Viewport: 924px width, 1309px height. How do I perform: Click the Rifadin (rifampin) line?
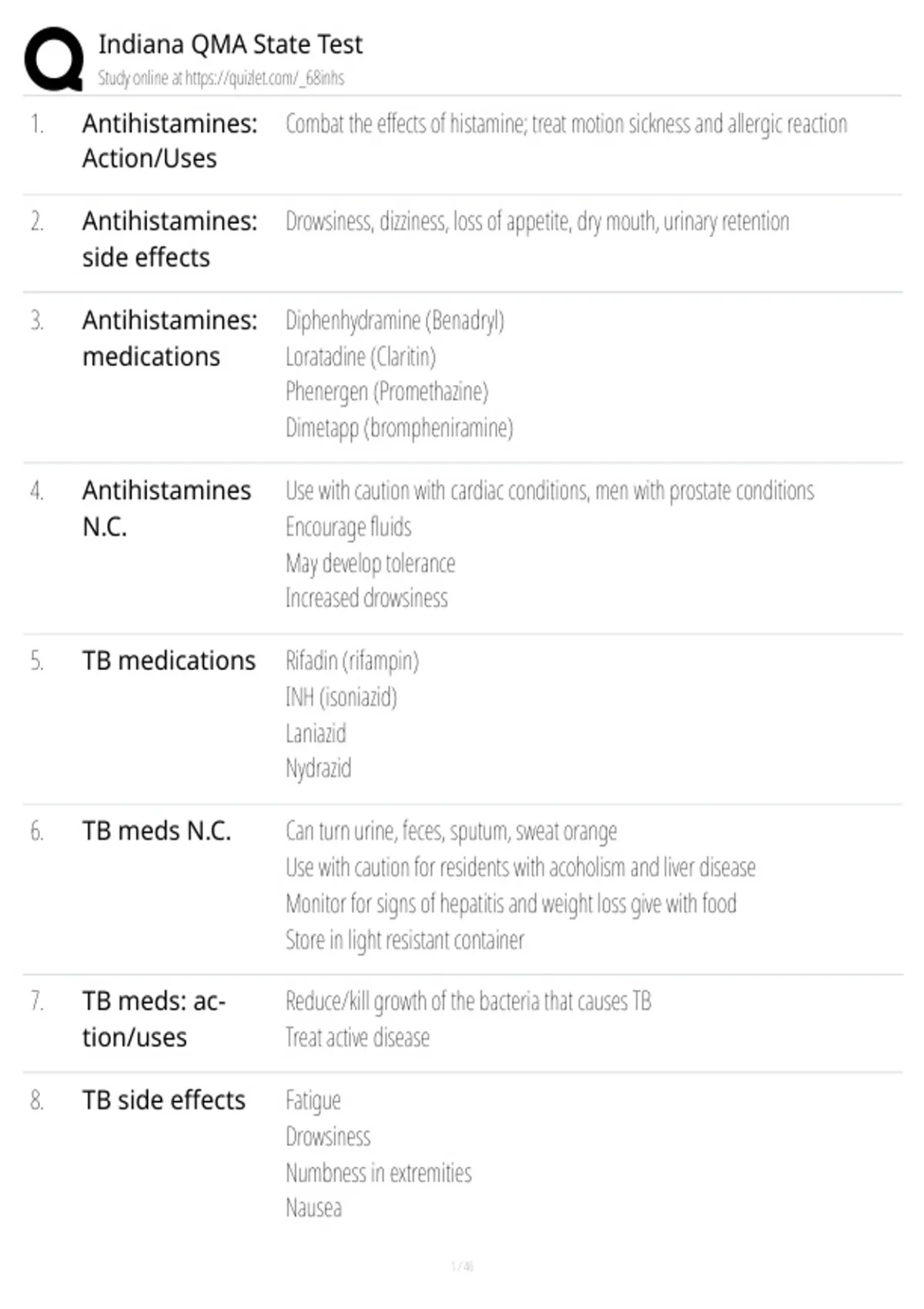click(x=352, y=661)
